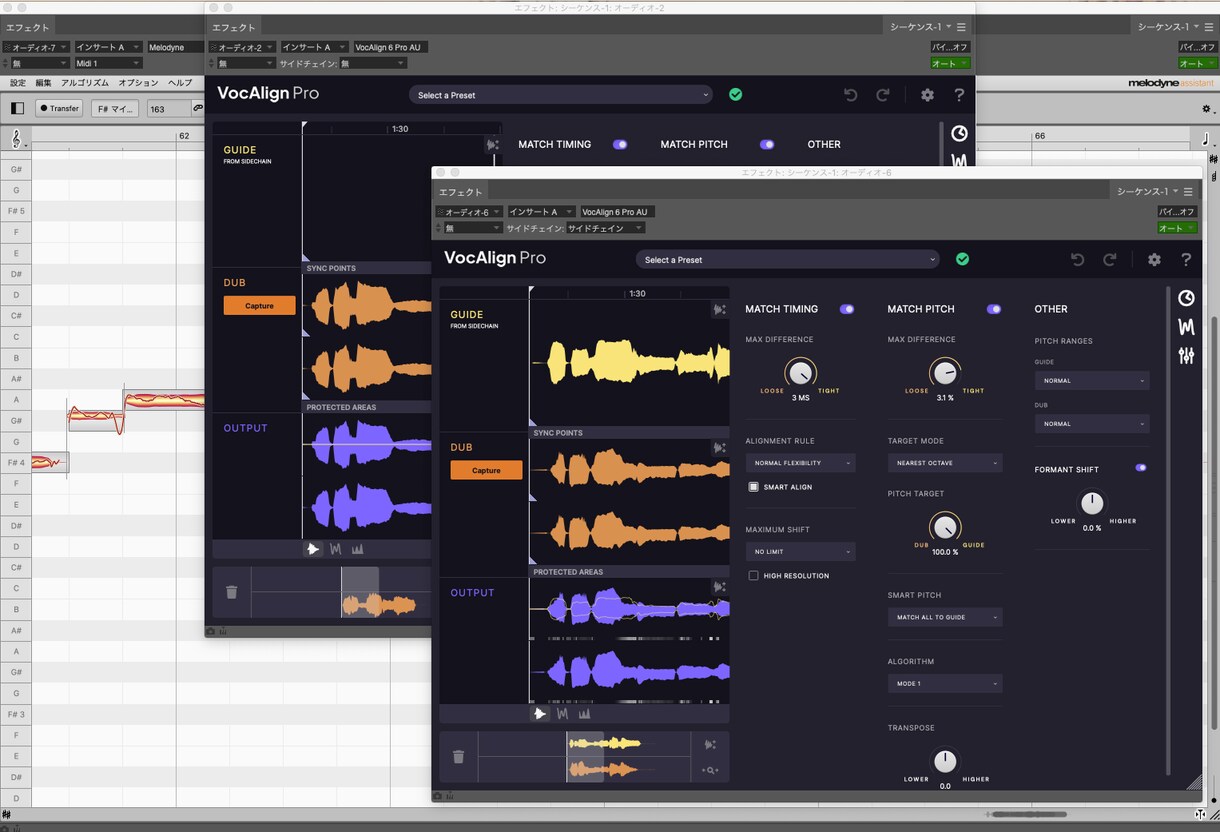Viewport: 1220px width, 832px height.
Task: Open Melodyne 設定 menu
Action: point(18,83)
